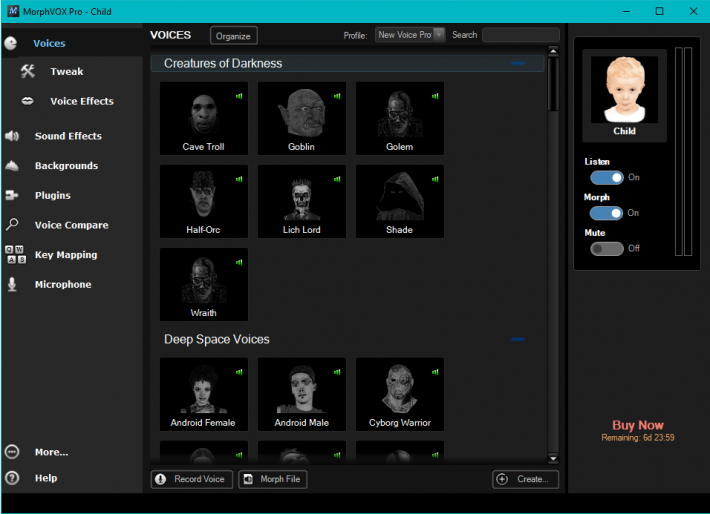Enable the Mute toggle

point(607,249)
